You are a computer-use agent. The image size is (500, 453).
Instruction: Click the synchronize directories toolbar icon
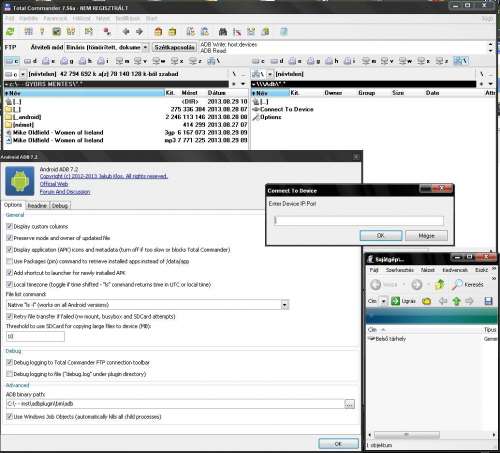(251, 32)
